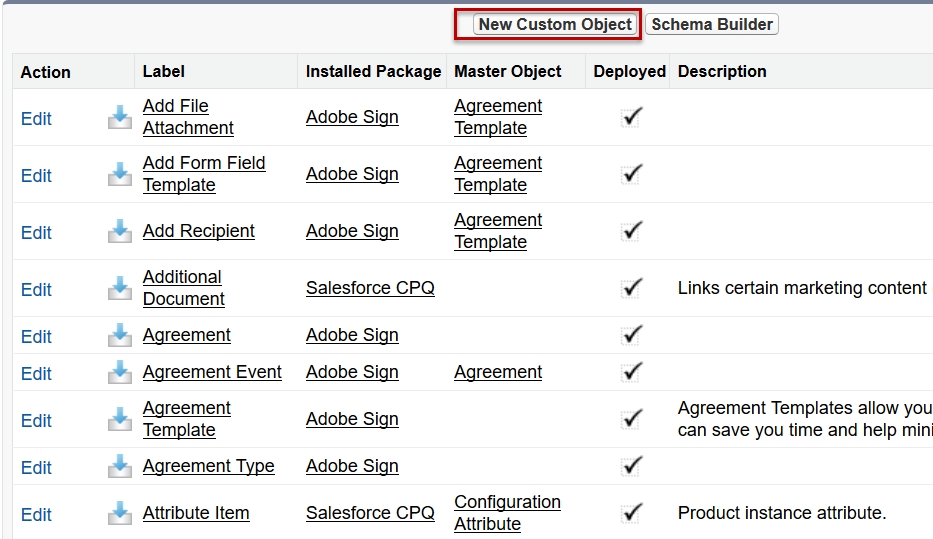The image size is (933, 539).
Task: Click the Installed Package column header
Action: tap(373, 71)
